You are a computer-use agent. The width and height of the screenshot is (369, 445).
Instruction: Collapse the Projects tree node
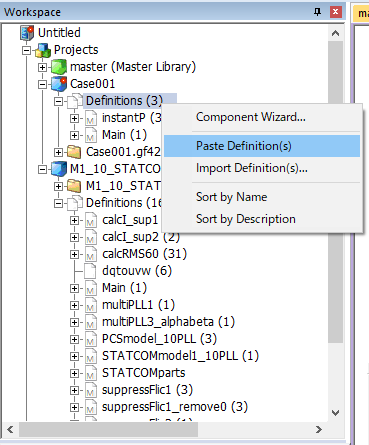coord(26,50)
